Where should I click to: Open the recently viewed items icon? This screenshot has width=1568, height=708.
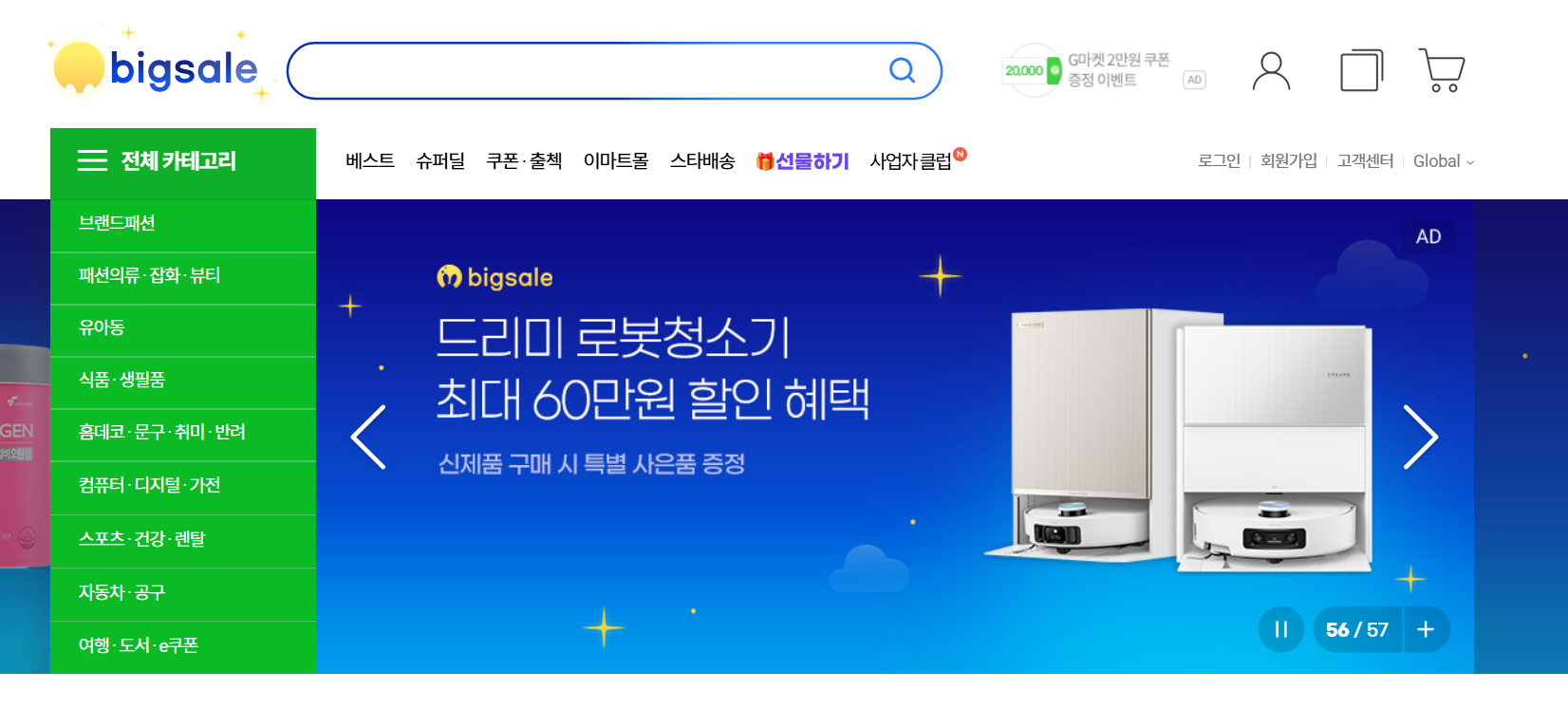[1361, 70]
